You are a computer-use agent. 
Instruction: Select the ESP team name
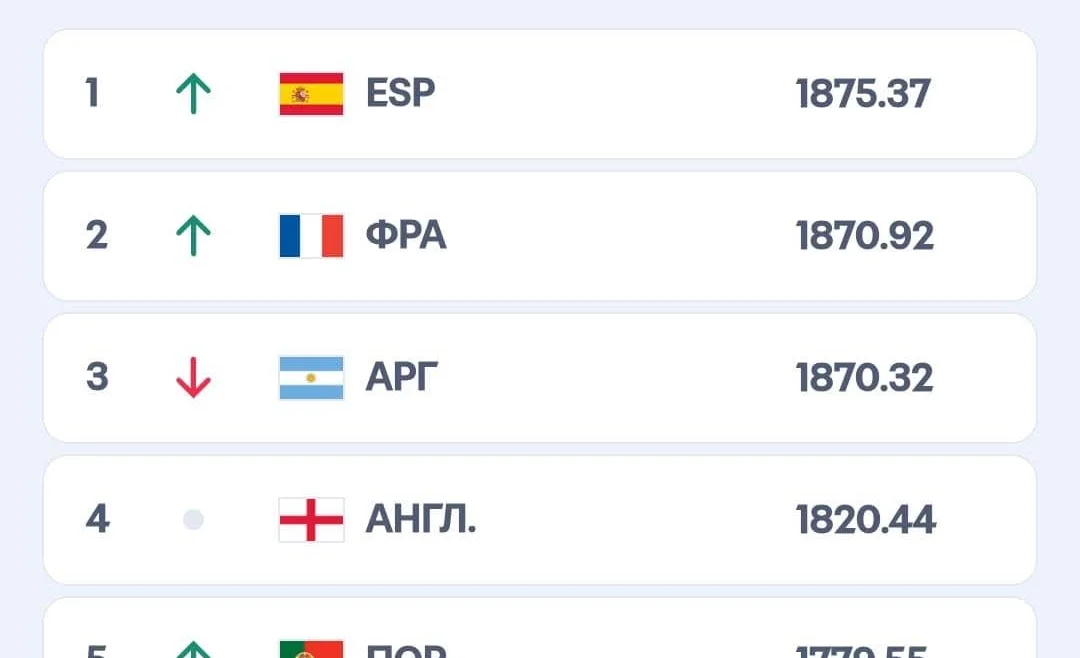click(x=401, y=94)
